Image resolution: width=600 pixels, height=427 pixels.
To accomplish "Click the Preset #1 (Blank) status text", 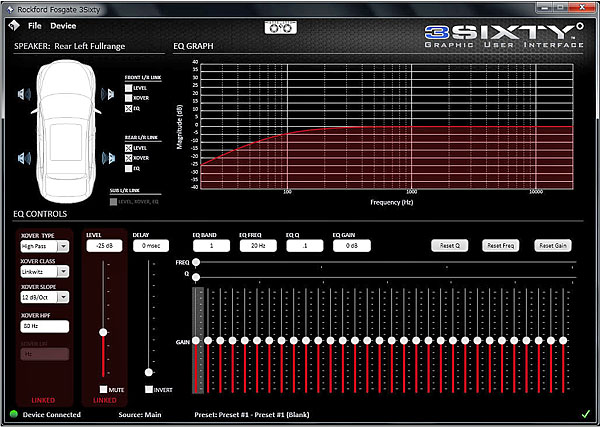I will 252,414.
